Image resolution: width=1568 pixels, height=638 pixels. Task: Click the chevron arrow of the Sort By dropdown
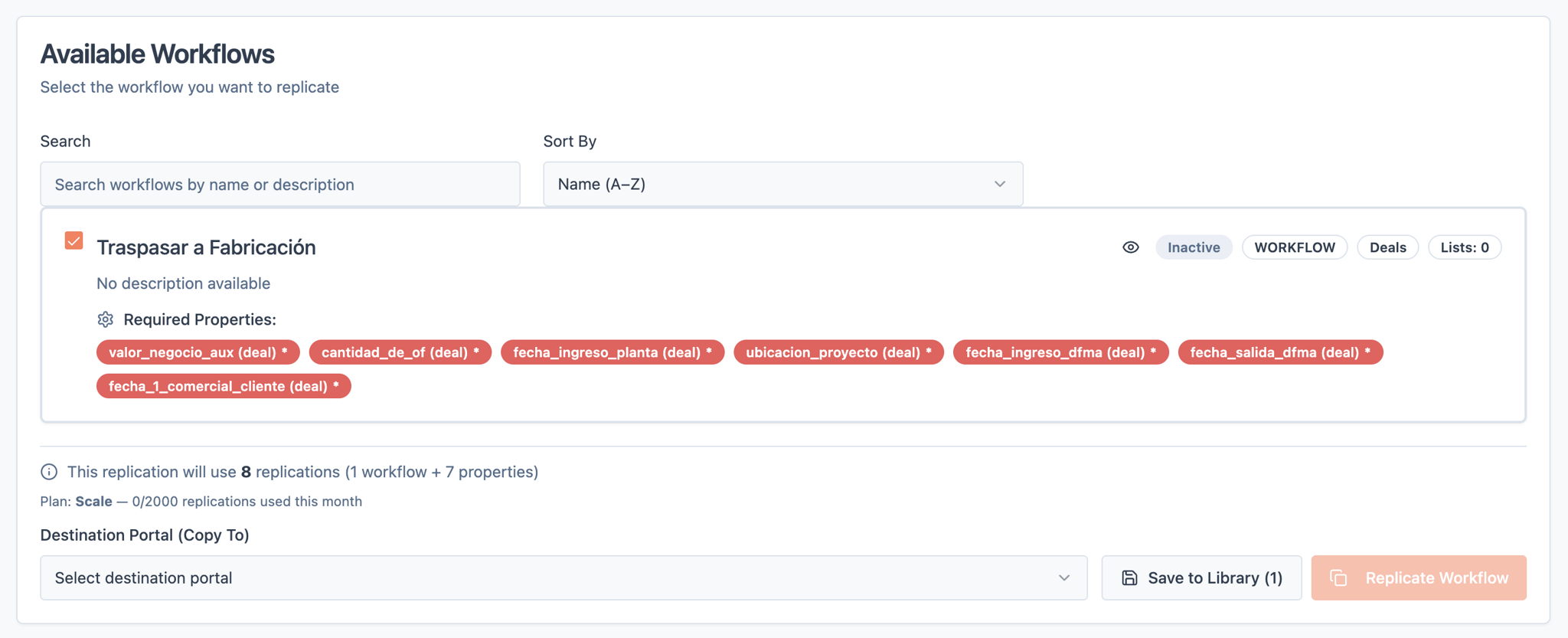(999, 184)
